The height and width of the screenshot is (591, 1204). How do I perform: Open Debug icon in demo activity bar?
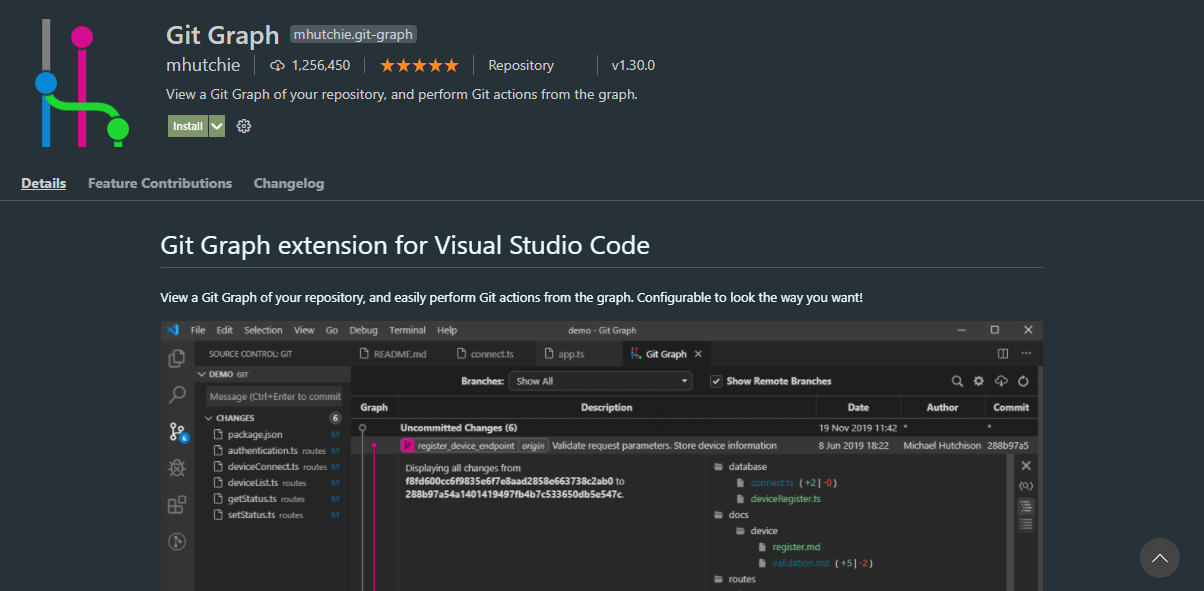tap(177, 468)
